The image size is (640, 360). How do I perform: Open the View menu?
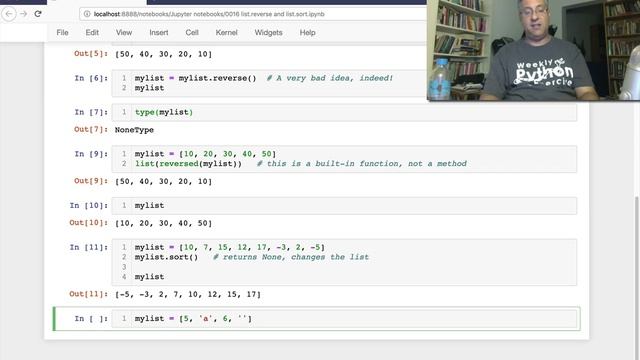tap(124, 33)
